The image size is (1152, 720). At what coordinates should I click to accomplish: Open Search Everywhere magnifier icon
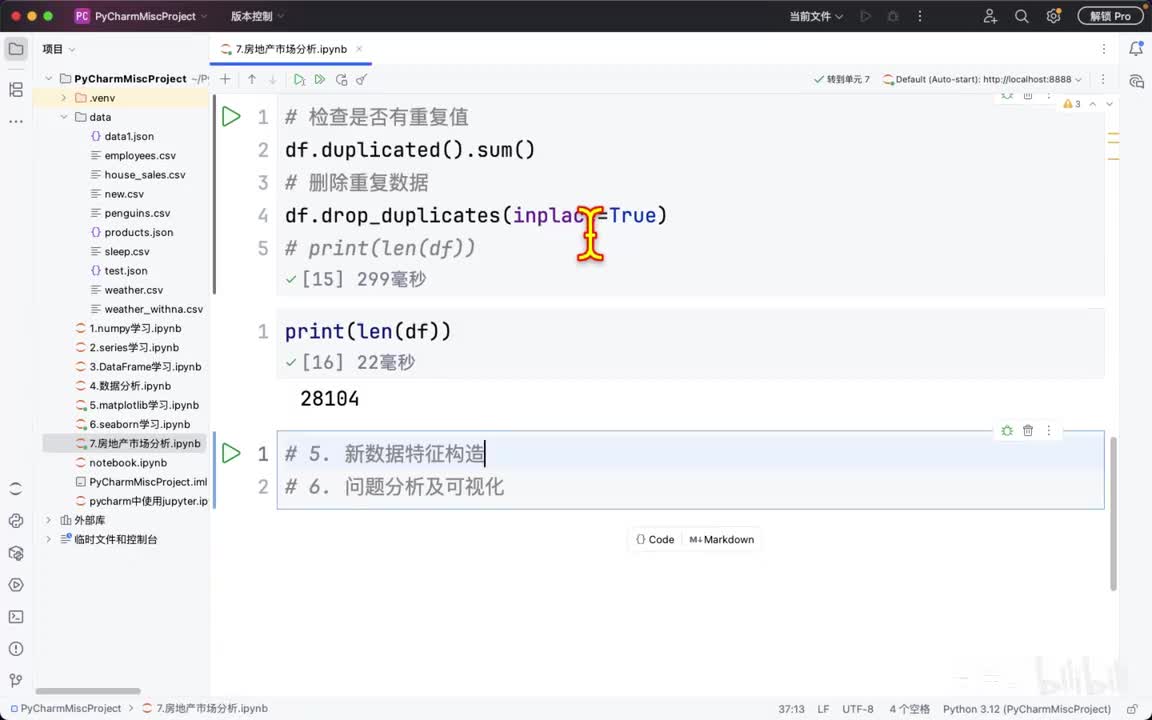point(1021,16)
